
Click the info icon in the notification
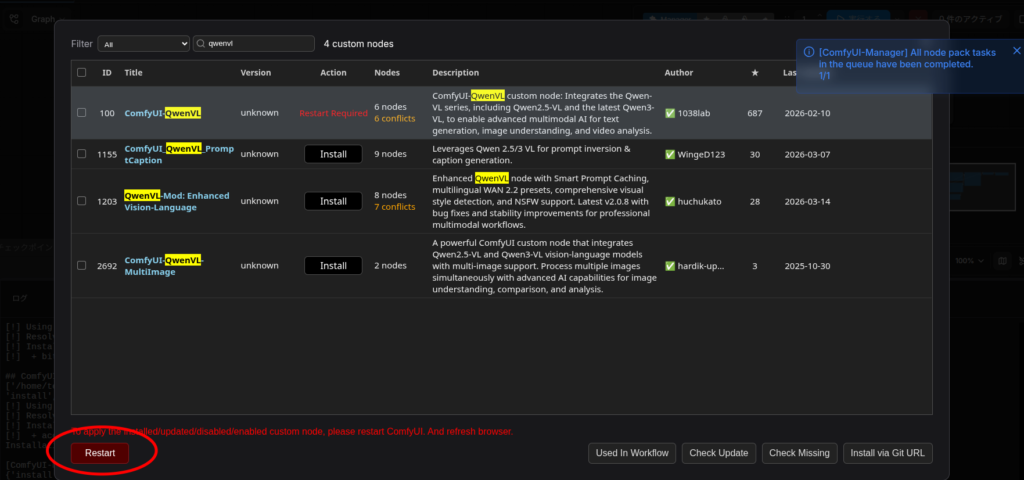(808, 52)
